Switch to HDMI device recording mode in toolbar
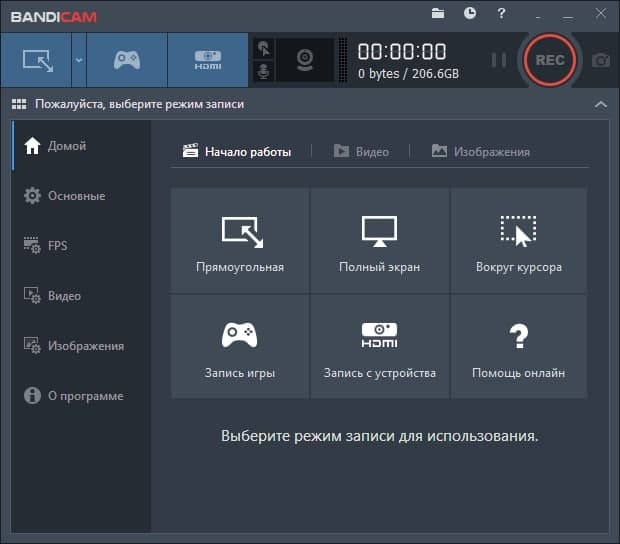 click(x=208, y=60)
